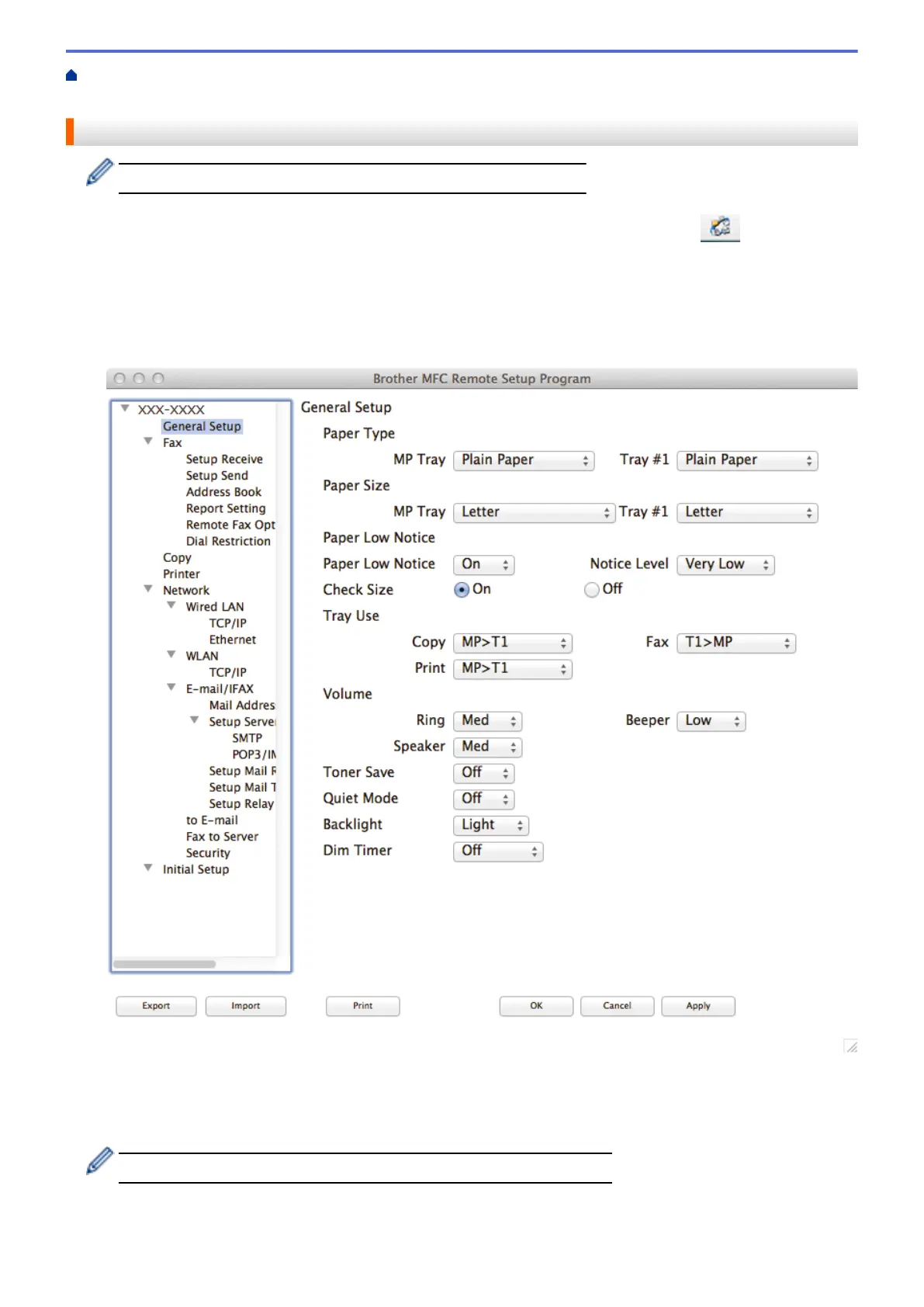Select Mail Address in the tree

(x=242, y=706)
